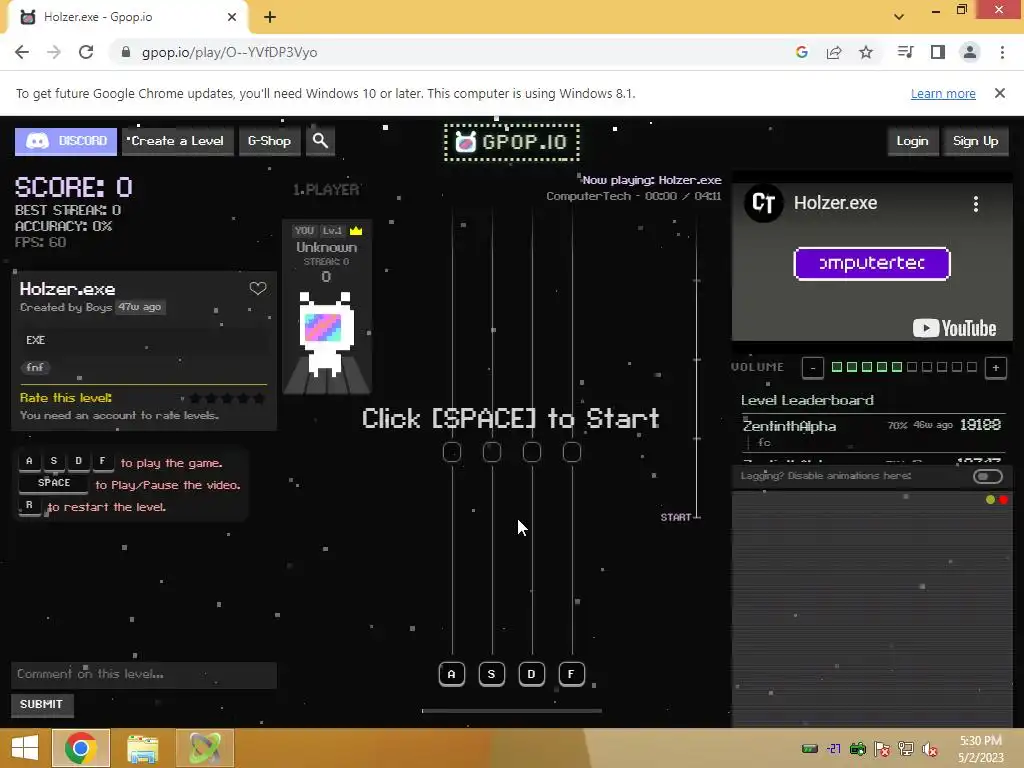
Task: Open File Explorer from taskbar
Action: [x=142, y=748]
